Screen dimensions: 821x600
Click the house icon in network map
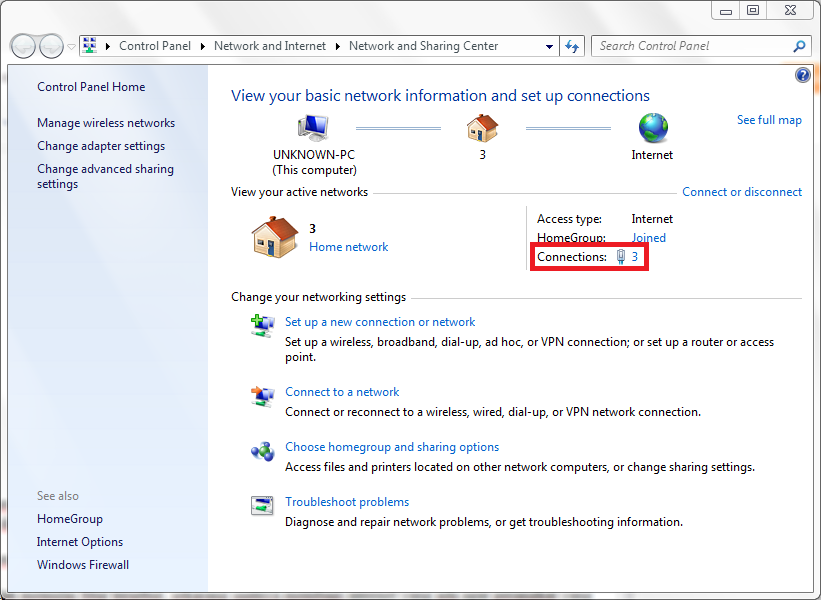(x=482, y=128)
